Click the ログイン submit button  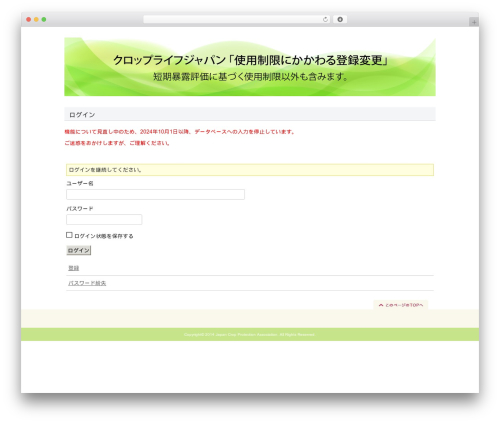pos(79,250)
